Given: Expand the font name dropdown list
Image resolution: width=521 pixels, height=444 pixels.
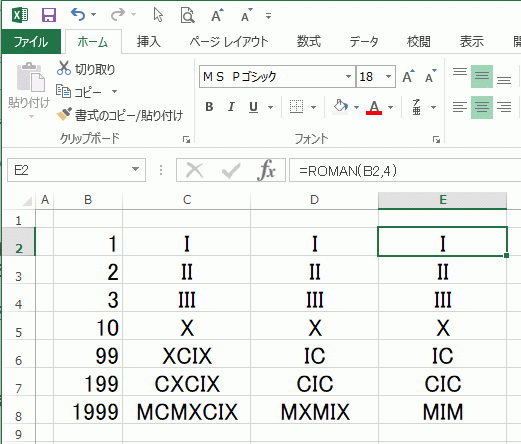Looking at the screenshot, I should (x=349, y=77).
